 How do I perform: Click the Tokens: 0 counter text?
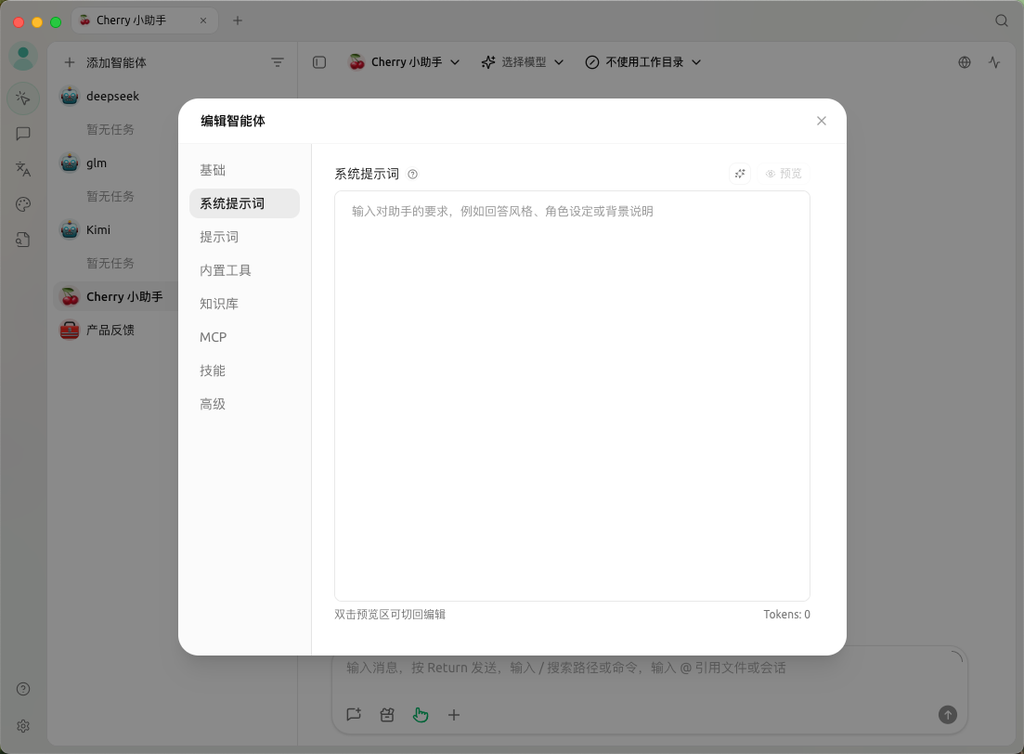(x=786, y=614)
